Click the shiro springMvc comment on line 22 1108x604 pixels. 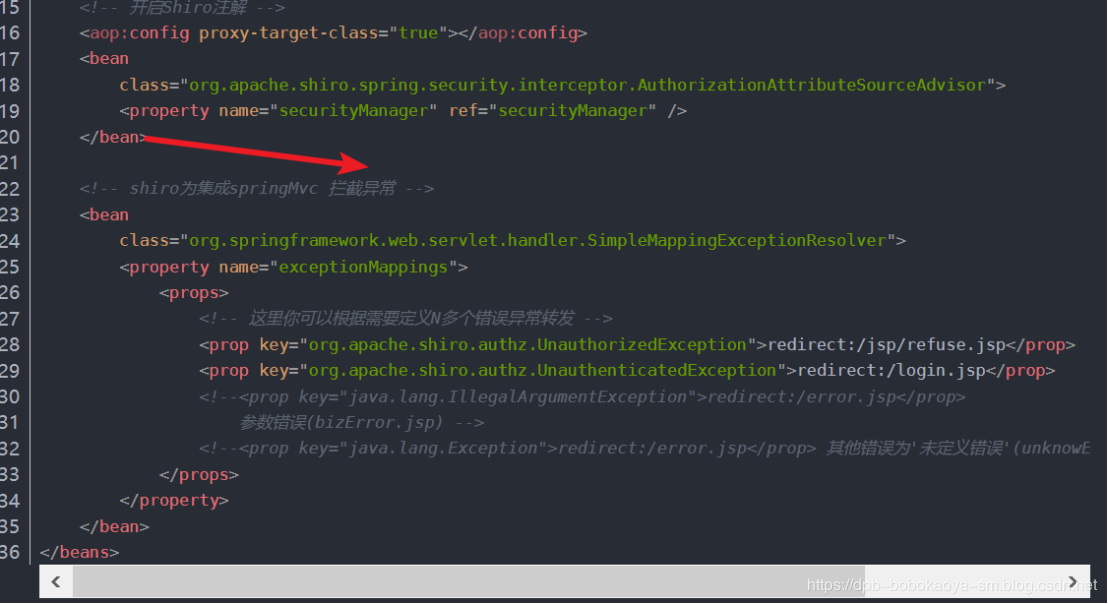click(x=257, y=189)
